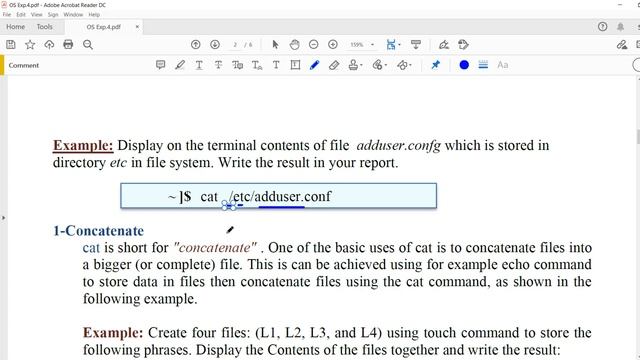The width and height of the screenshot is (640, 360).
Task: Open the Fill & Sign pen tool
Action: point(444,44)
